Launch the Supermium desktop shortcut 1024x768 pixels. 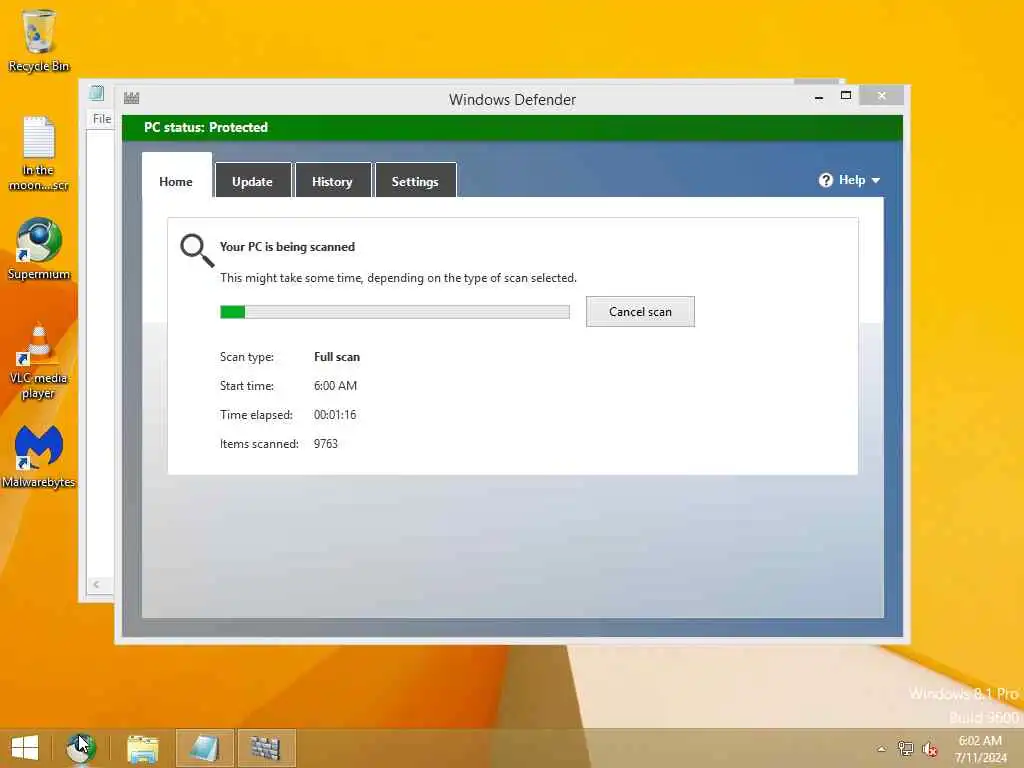pos(39,249)
